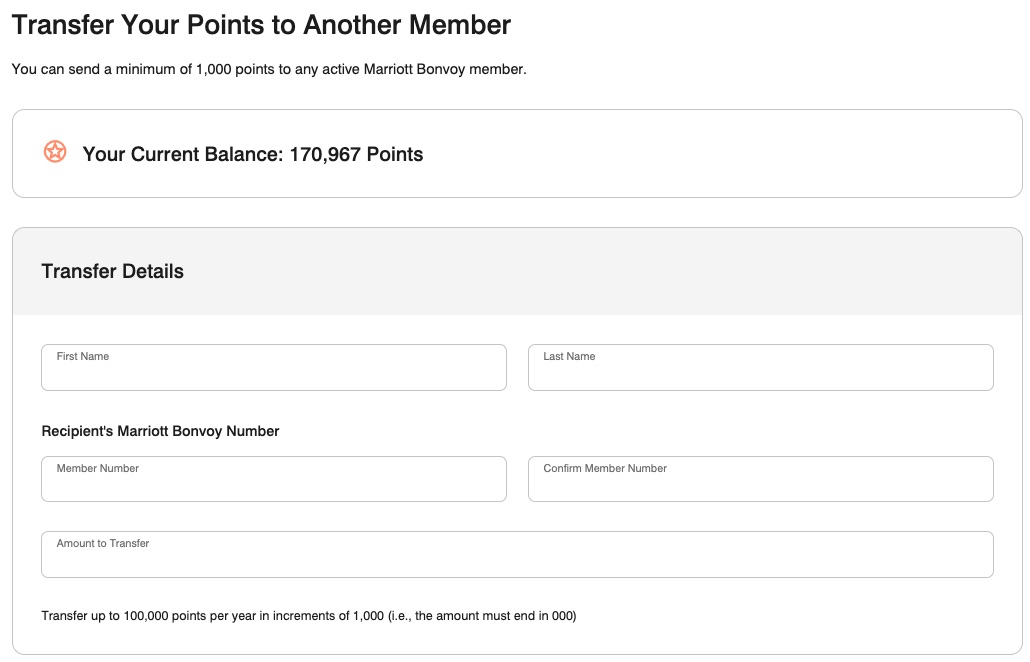This screenshot has height=662, width=1030.
Task: Click the 100,000 points per year helper text
Action: 308,616
